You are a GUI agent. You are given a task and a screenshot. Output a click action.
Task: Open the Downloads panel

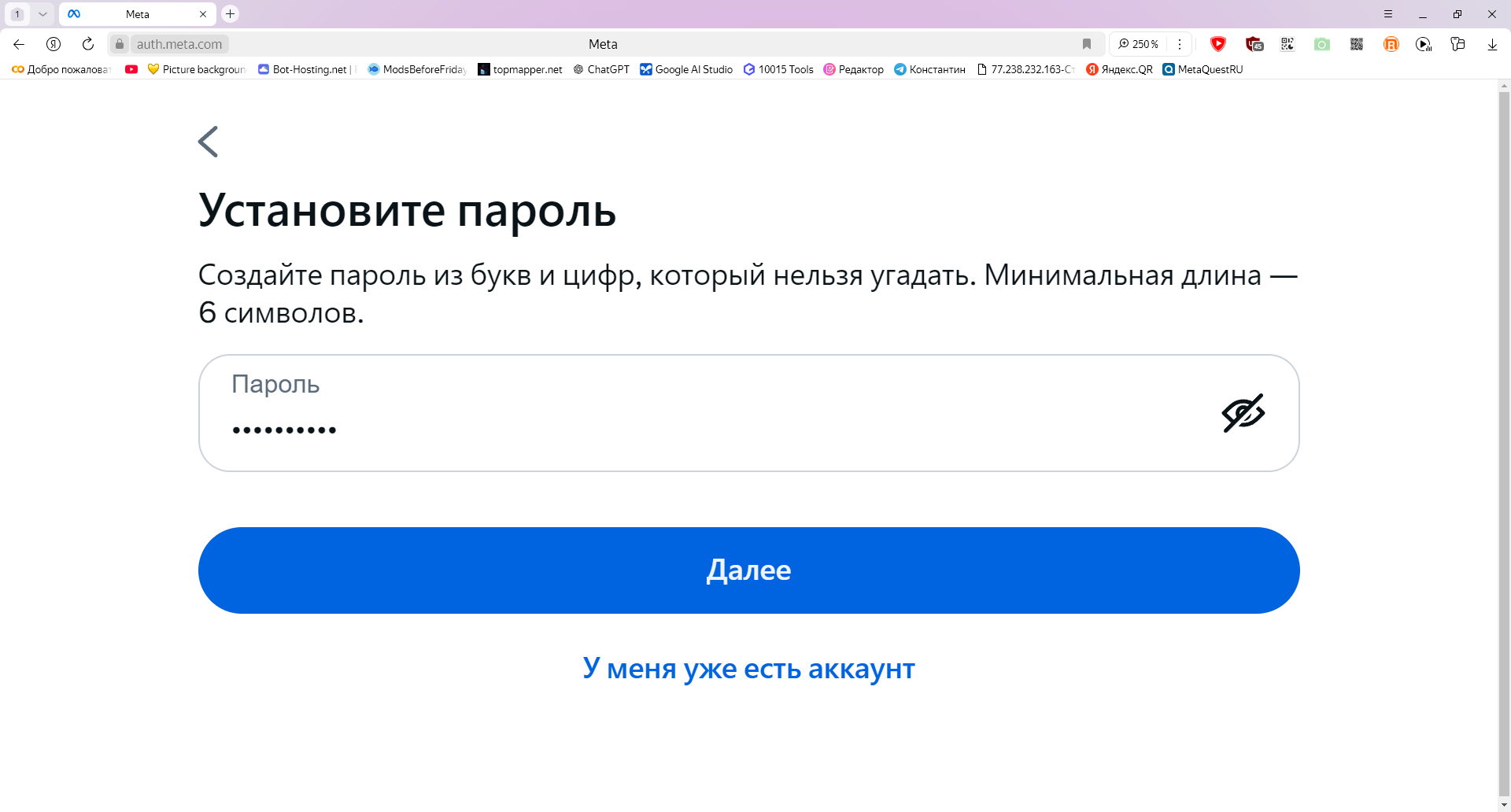click(1492, 44)
